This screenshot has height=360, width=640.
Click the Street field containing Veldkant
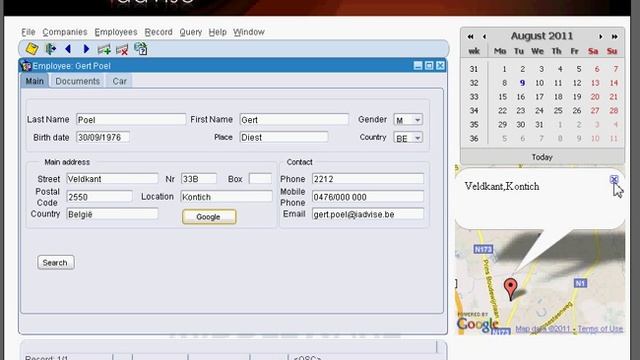112,179
